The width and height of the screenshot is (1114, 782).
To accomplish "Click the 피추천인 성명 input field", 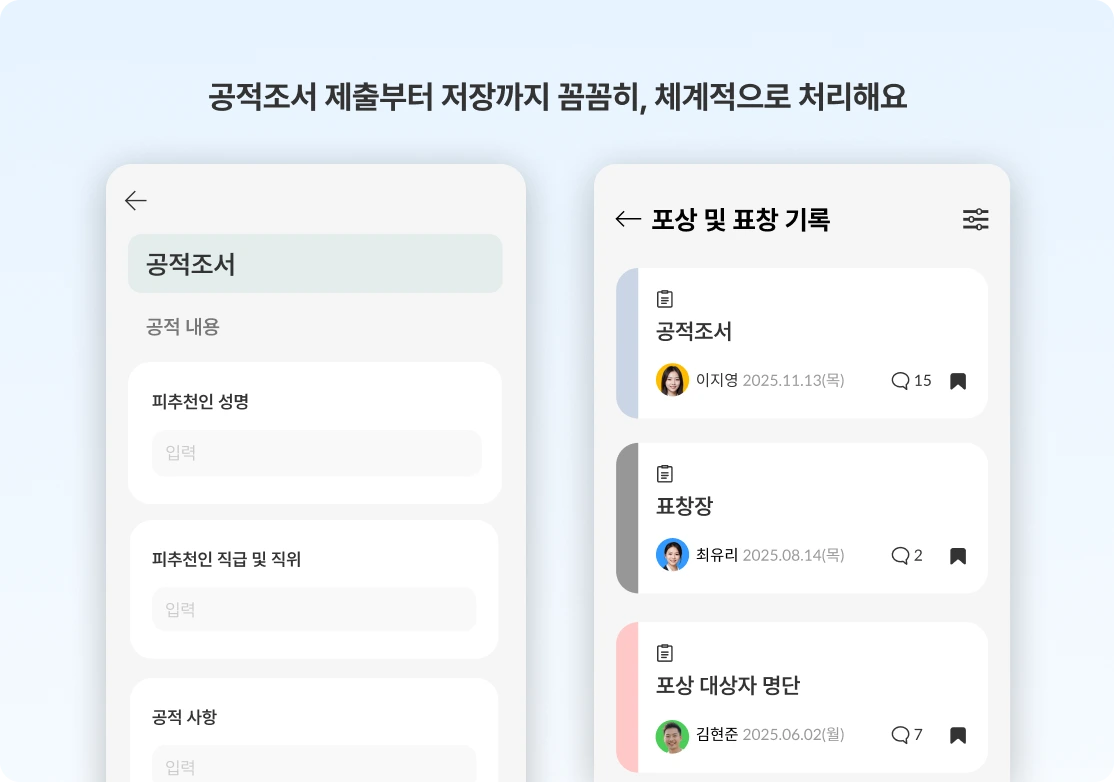I will (x=317, y=453).
